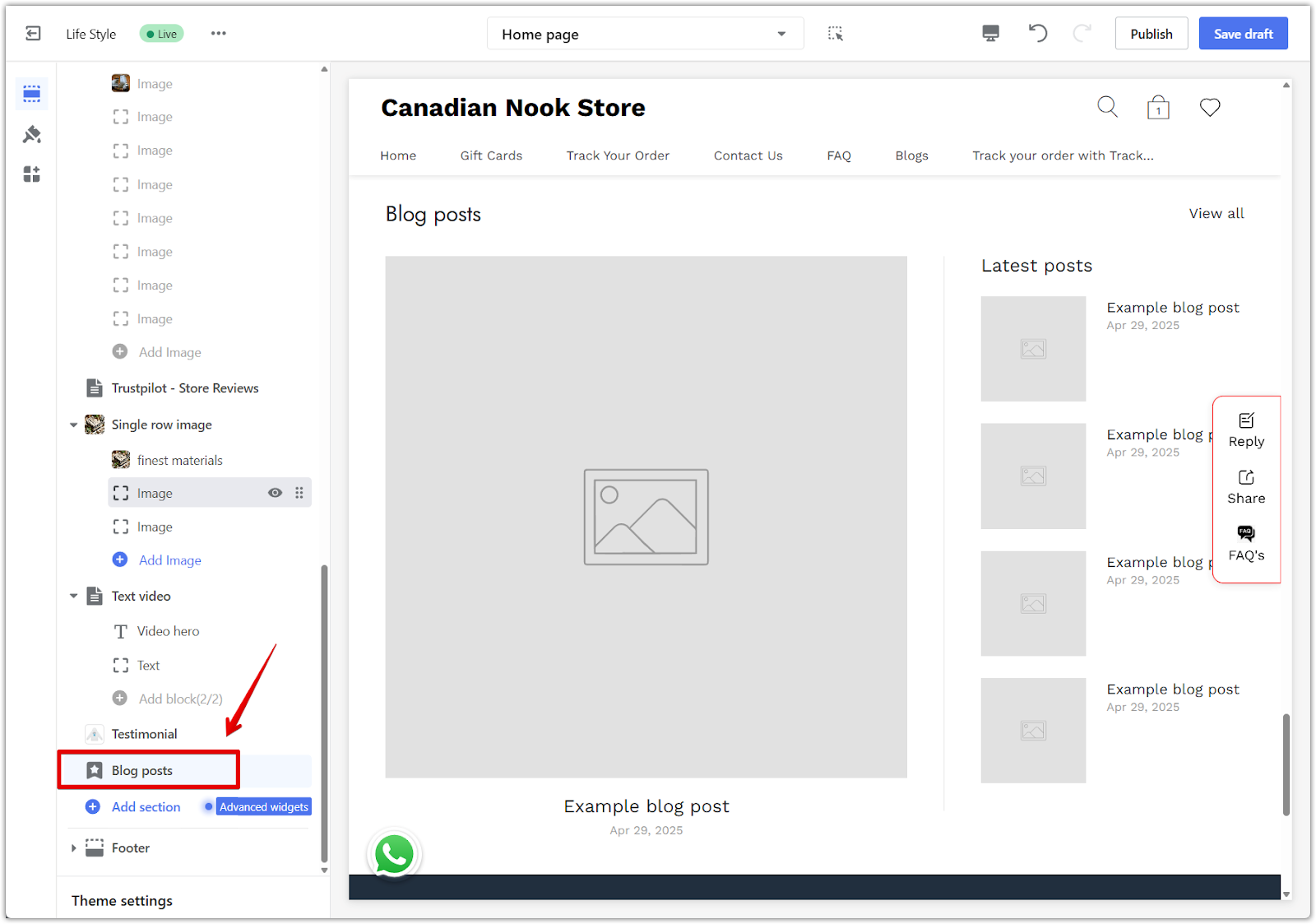1316x924 pixels.
Task: Open the Apps embed sidebar icon
Action: (x=32, y=174)
